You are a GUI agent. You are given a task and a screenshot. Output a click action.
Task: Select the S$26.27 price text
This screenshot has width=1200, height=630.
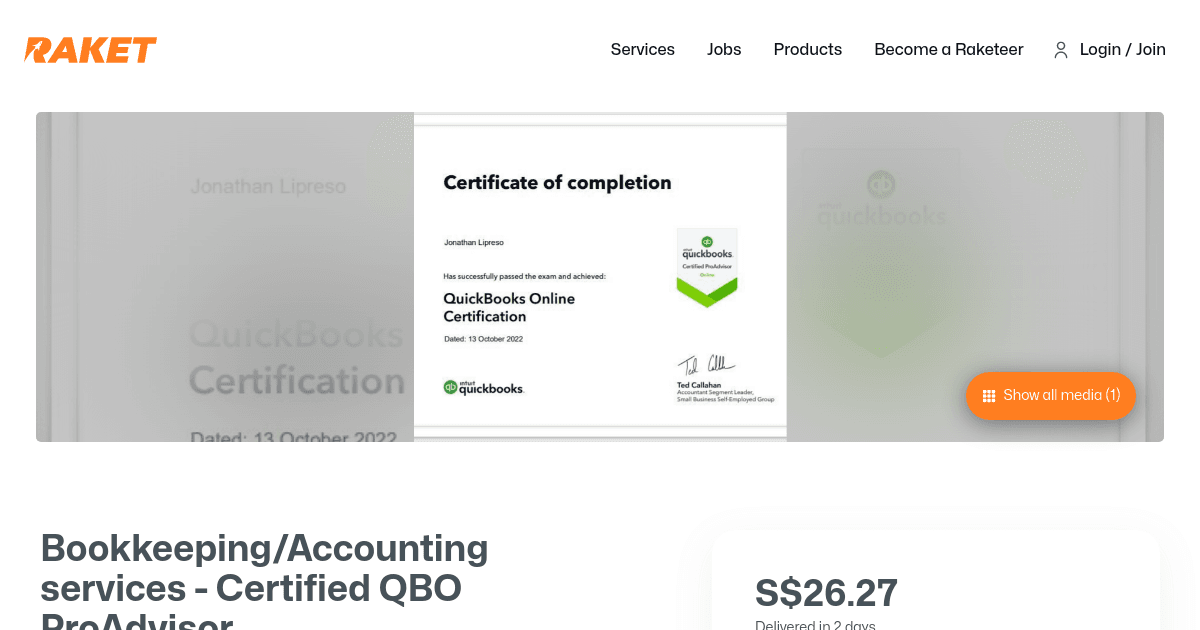click(826, 592)
